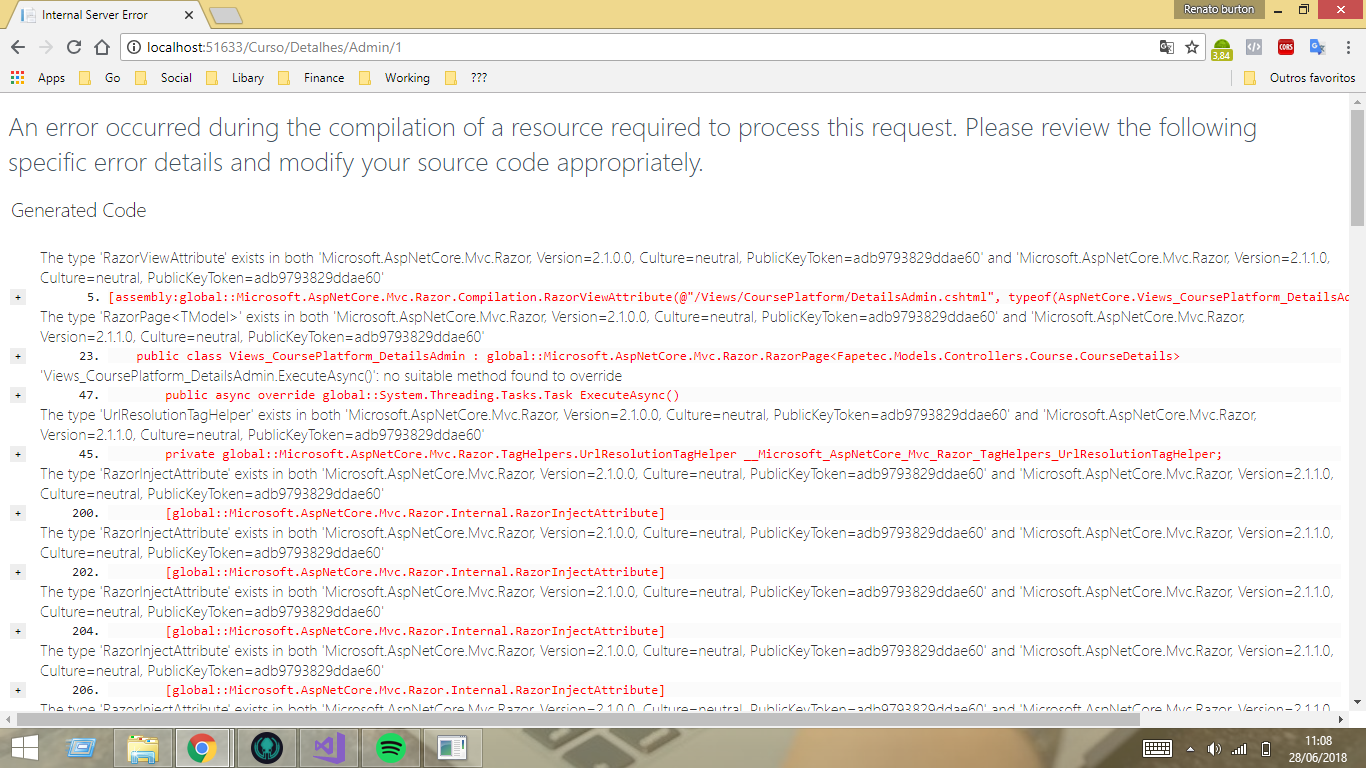This screenshot has height=768, width=1366.
Task: Click the volume icon in the system tray
Action: [1215, 747]
